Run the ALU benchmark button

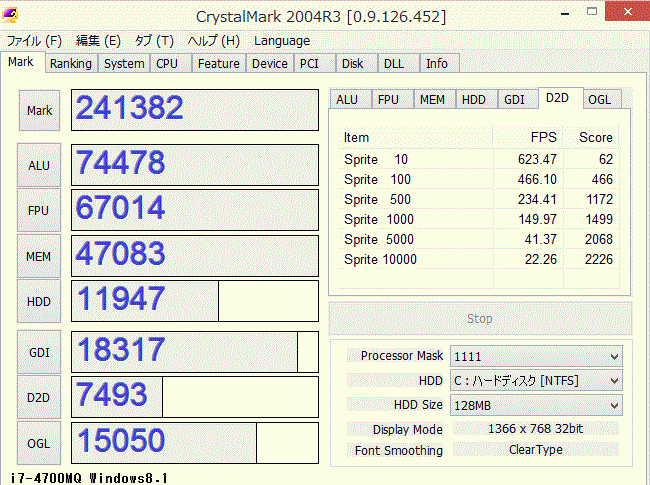pos(39,165)
